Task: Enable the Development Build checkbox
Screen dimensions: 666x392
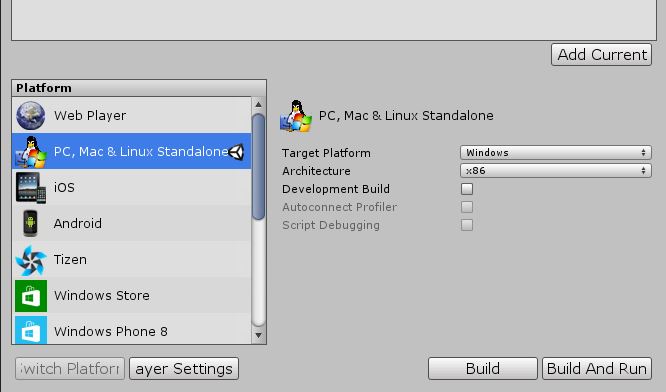Action: 467,189
